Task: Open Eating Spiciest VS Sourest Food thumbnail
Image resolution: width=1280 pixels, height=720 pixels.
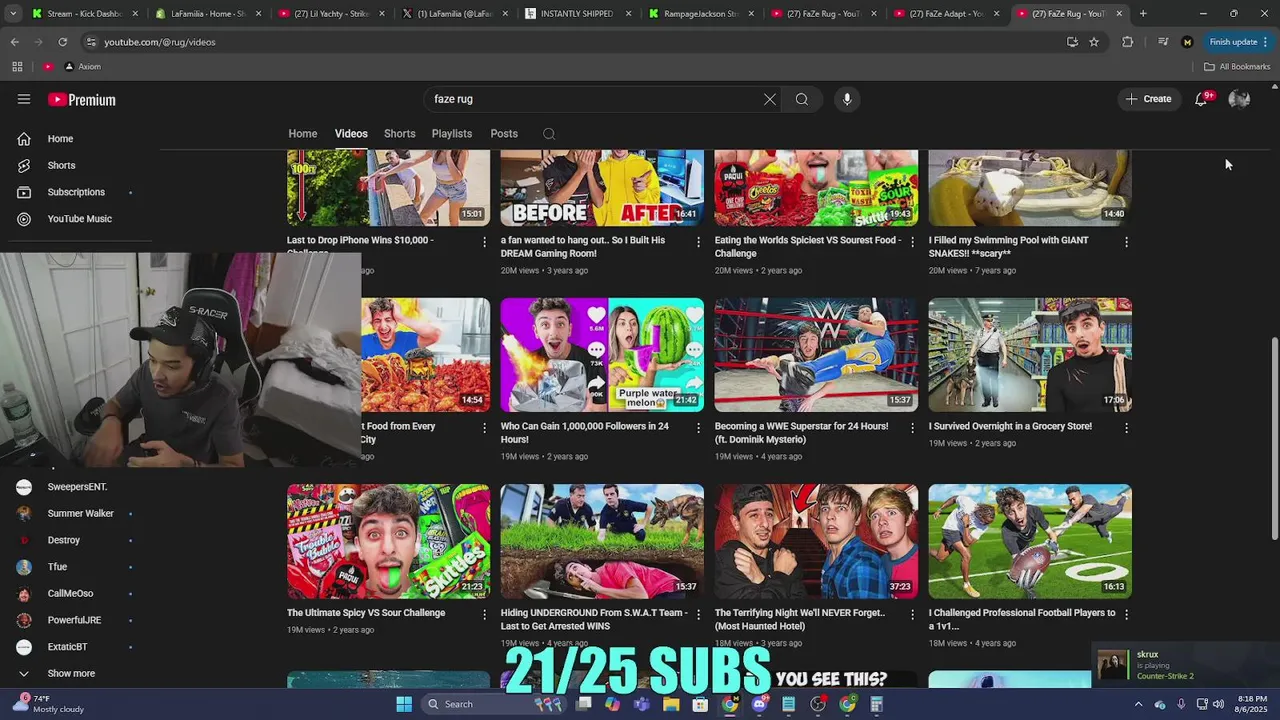Action: tap(816, 188)
